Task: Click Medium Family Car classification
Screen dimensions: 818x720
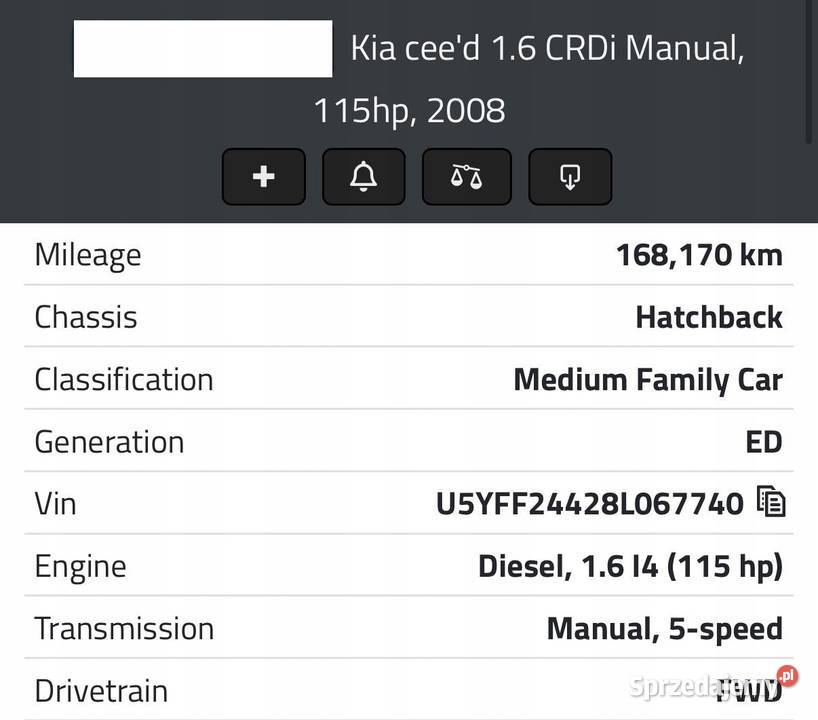Action: click(648, 379)
